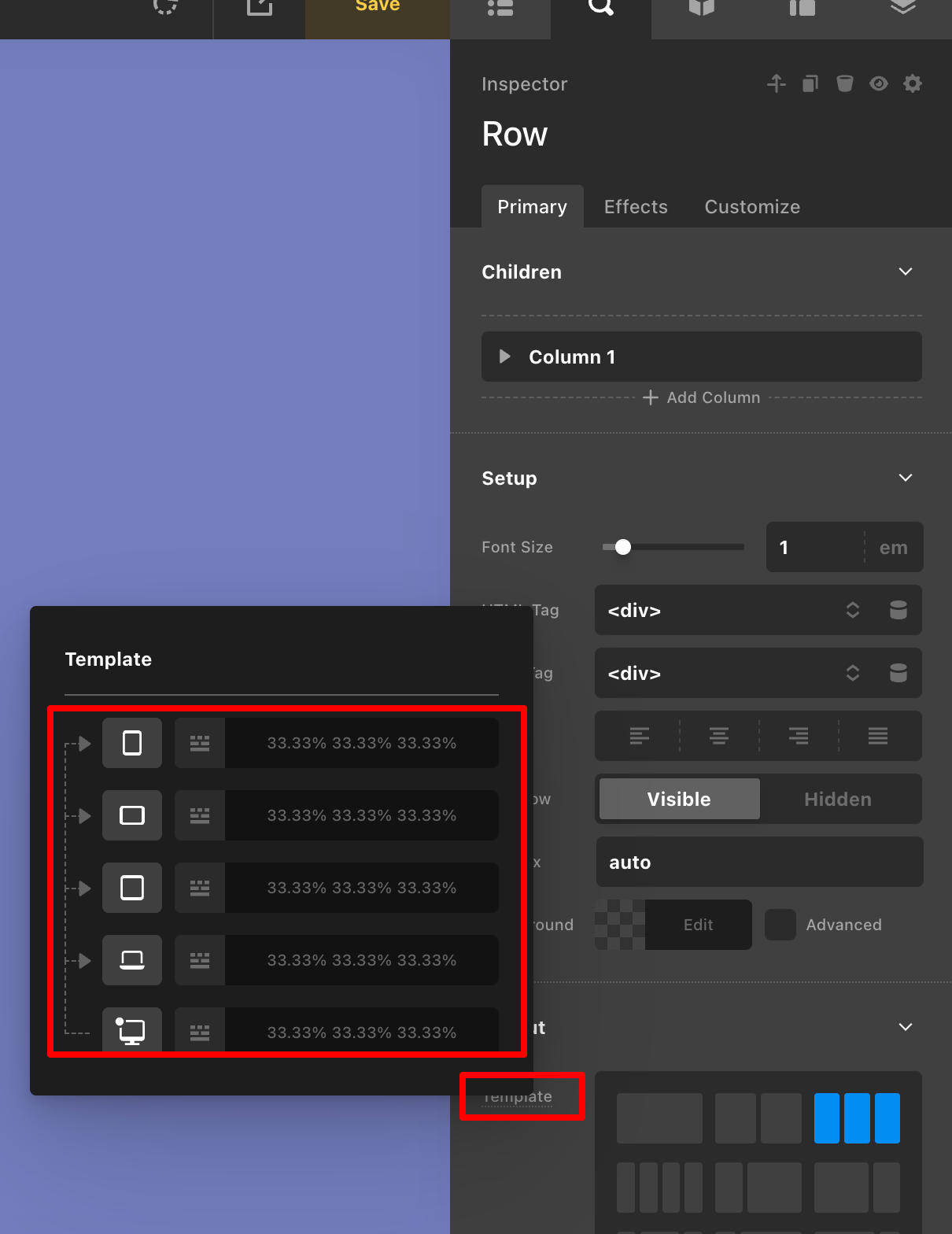Select the laptop breakpoint icon in Template
952x1234 pixels.
pyautogui.click(x=132, y=960)
